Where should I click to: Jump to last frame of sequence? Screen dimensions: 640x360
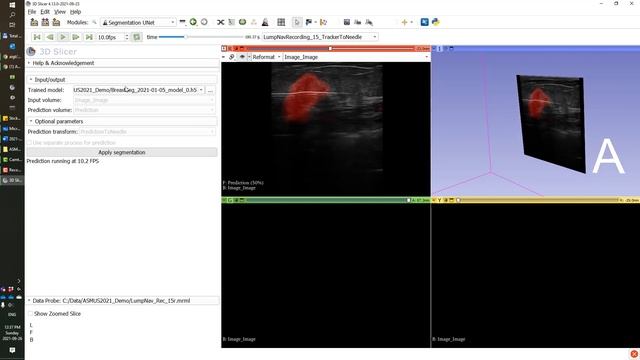pos(89,37)
